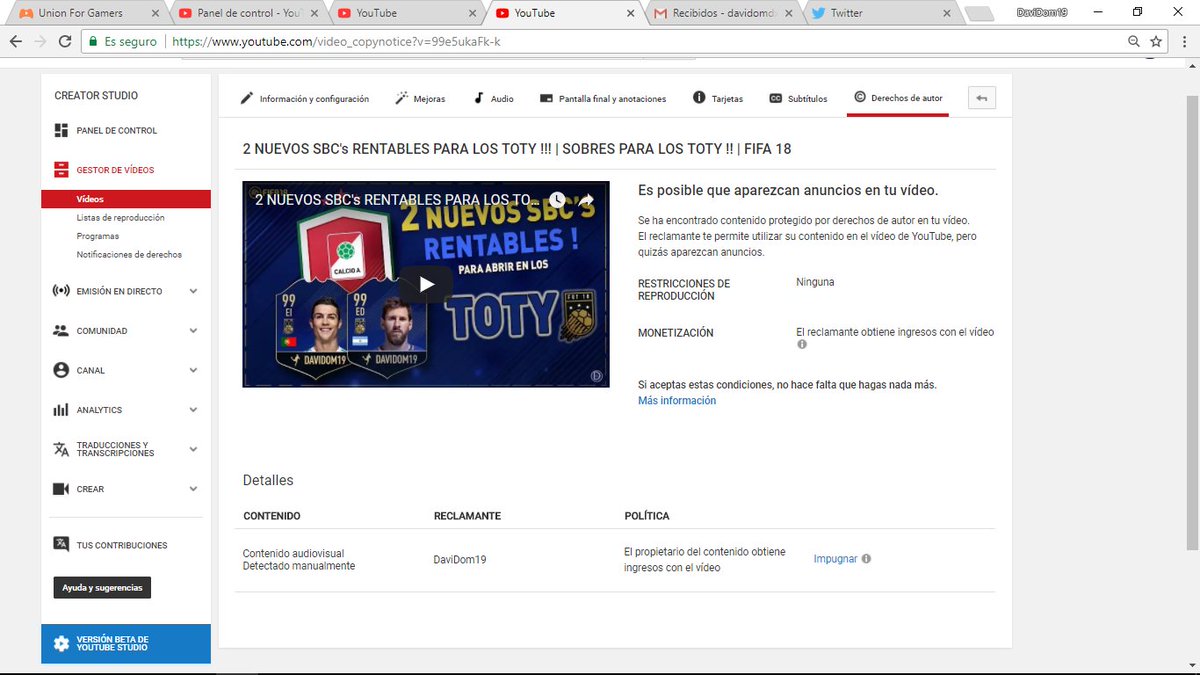
Task: Open Notificaciones de derechos in sidebar
Action: 129,255
